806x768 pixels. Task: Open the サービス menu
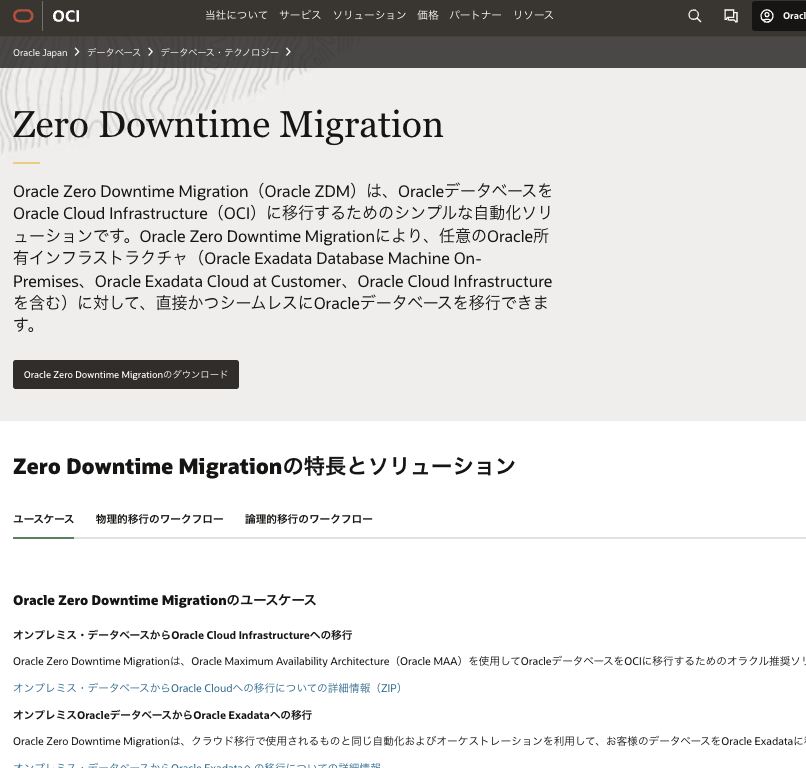(300, 16)
